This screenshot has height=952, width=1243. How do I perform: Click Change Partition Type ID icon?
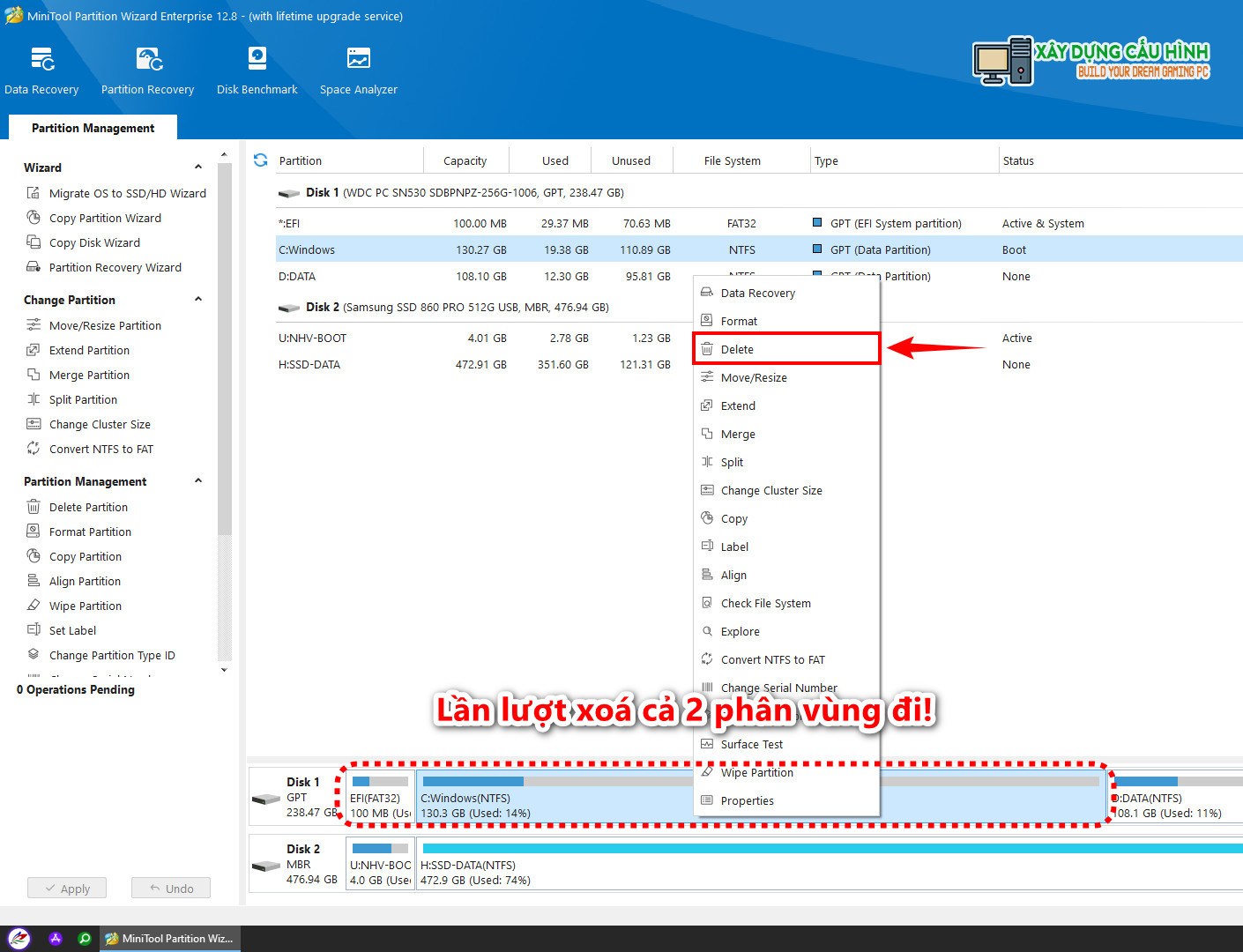33,655
